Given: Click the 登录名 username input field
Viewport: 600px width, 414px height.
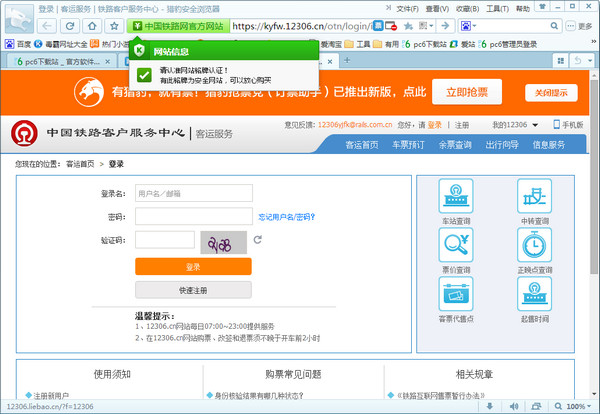Looking at the screenshot, I should 193,193.
